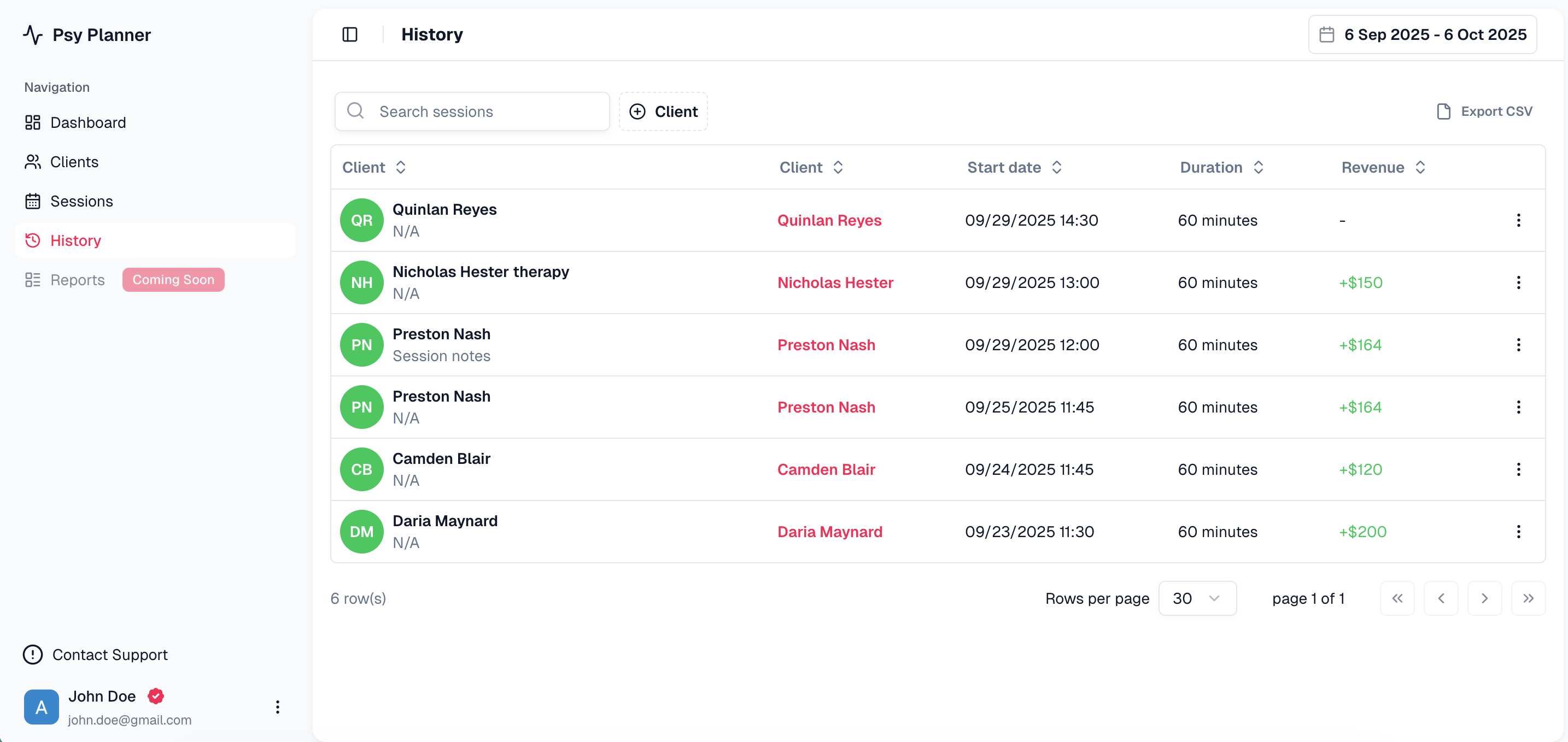Image resolution: width=1568 pixels, height=742 pixels.
Task: Open row actions for Daria Maynard session
Action: (x=1518, y=532)
